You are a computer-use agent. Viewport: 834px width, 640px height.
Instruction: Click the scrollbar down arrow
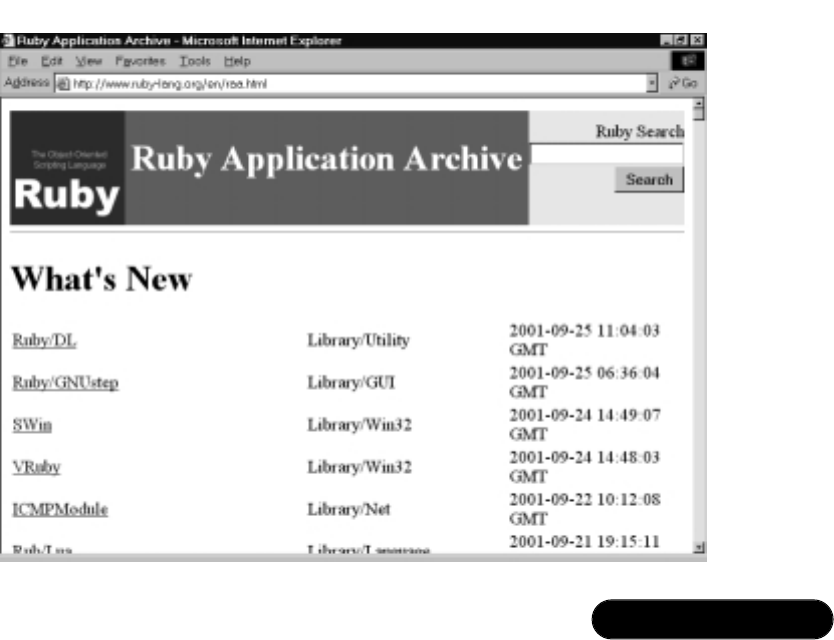click(x=699, y=547)
